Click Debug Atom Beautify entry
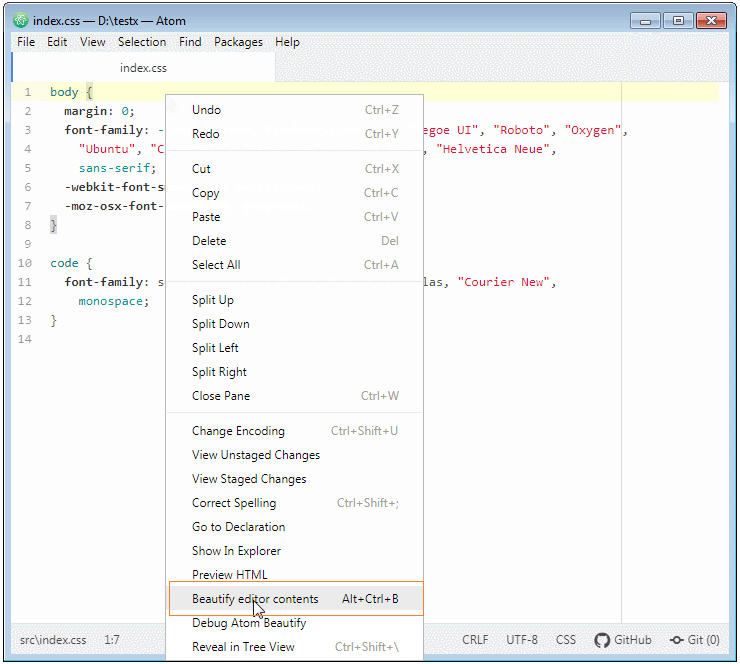The width and height of the screenshot is (740, 664). coord(249,623)
